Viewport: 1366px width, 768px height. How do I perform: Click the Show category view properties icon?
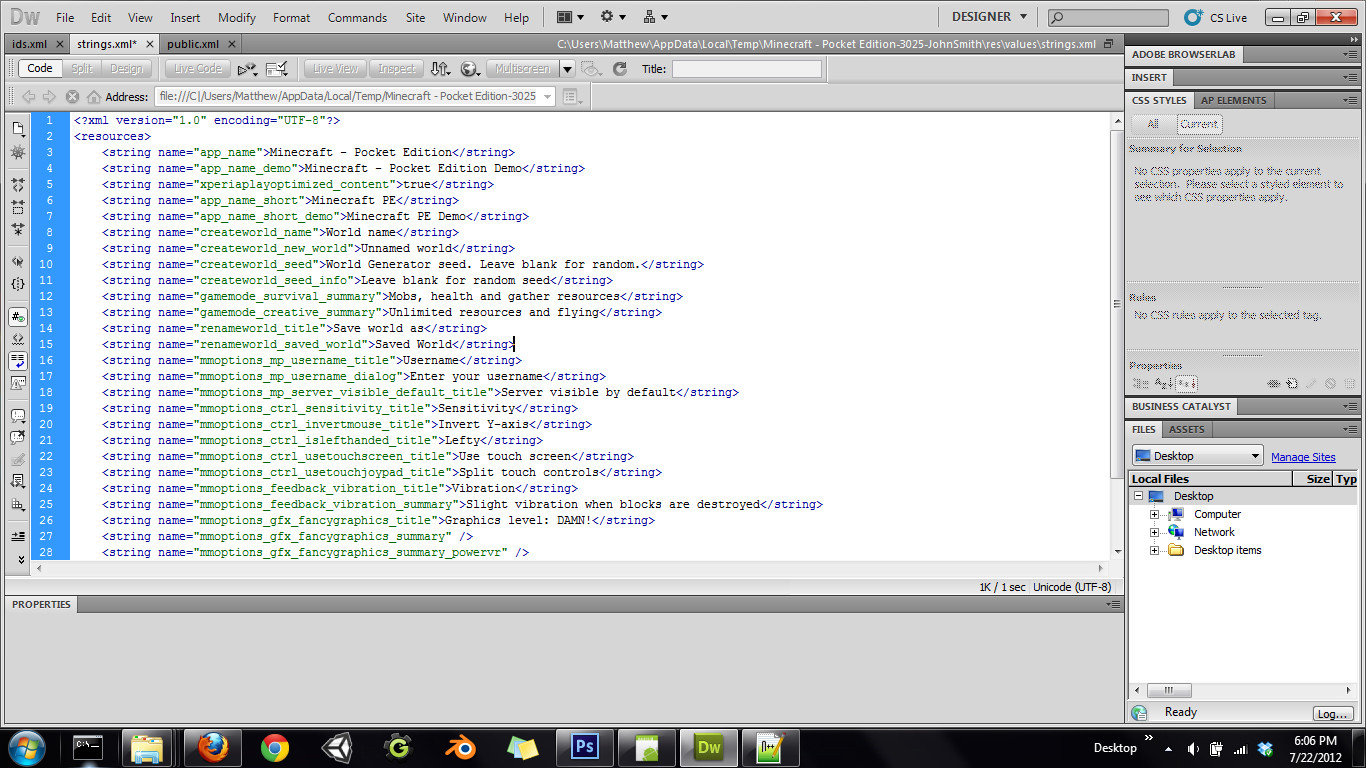click(1141, 383)
